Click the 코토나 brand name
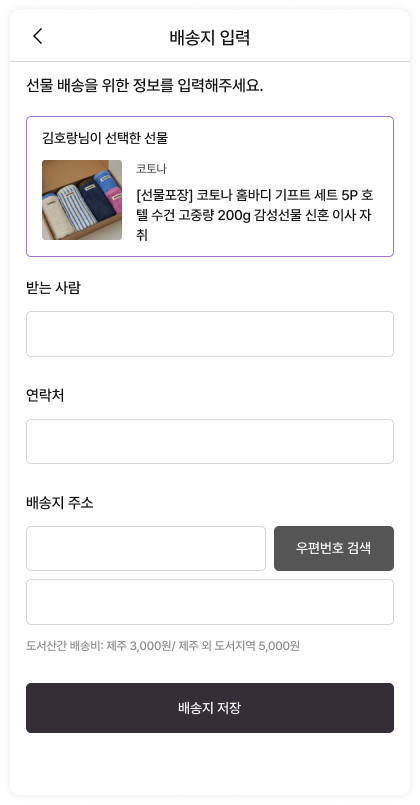Viewport: 420px width, 805px height. (151, 168)
